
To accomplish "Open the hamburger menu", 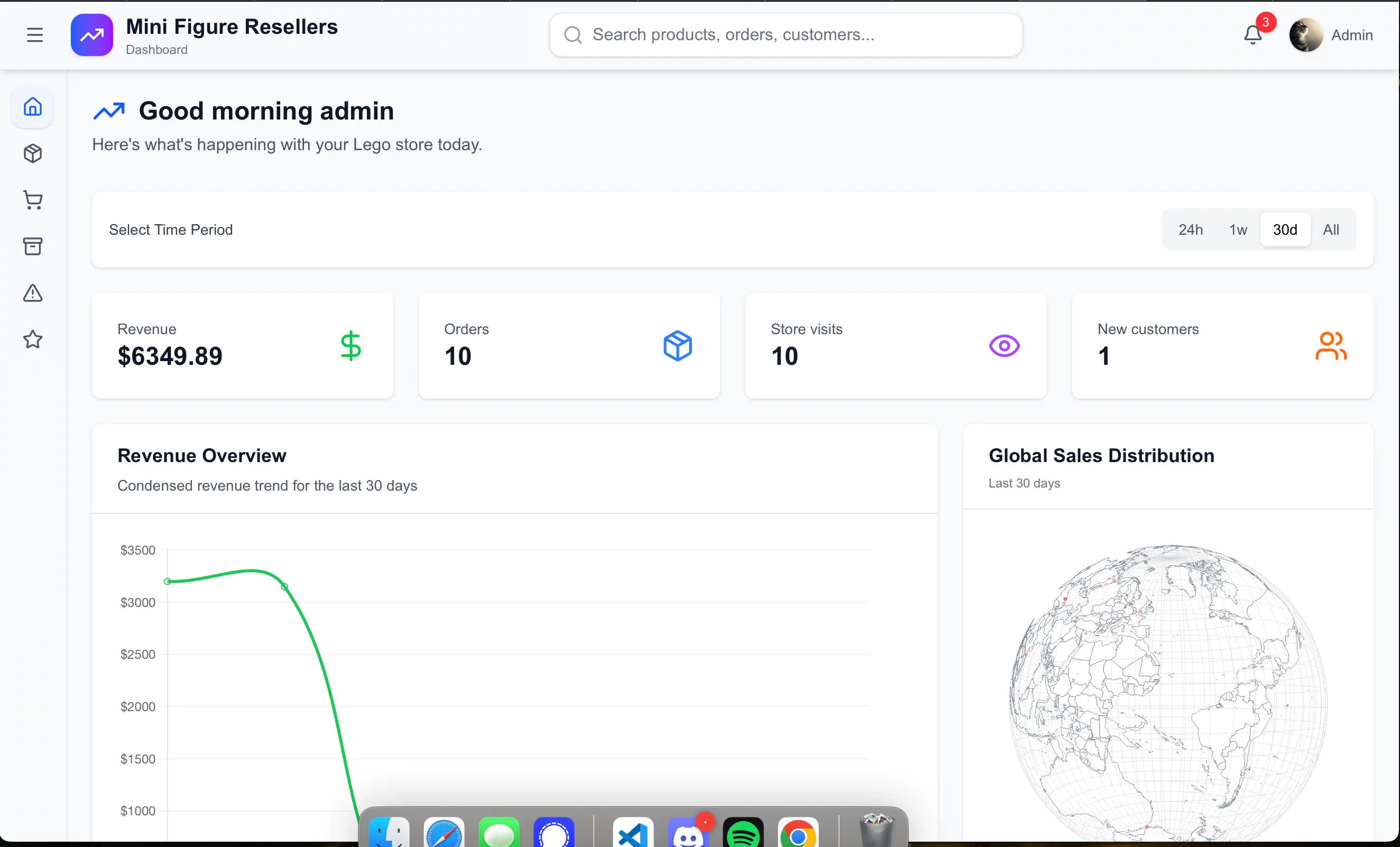I will tap(35, 35).
